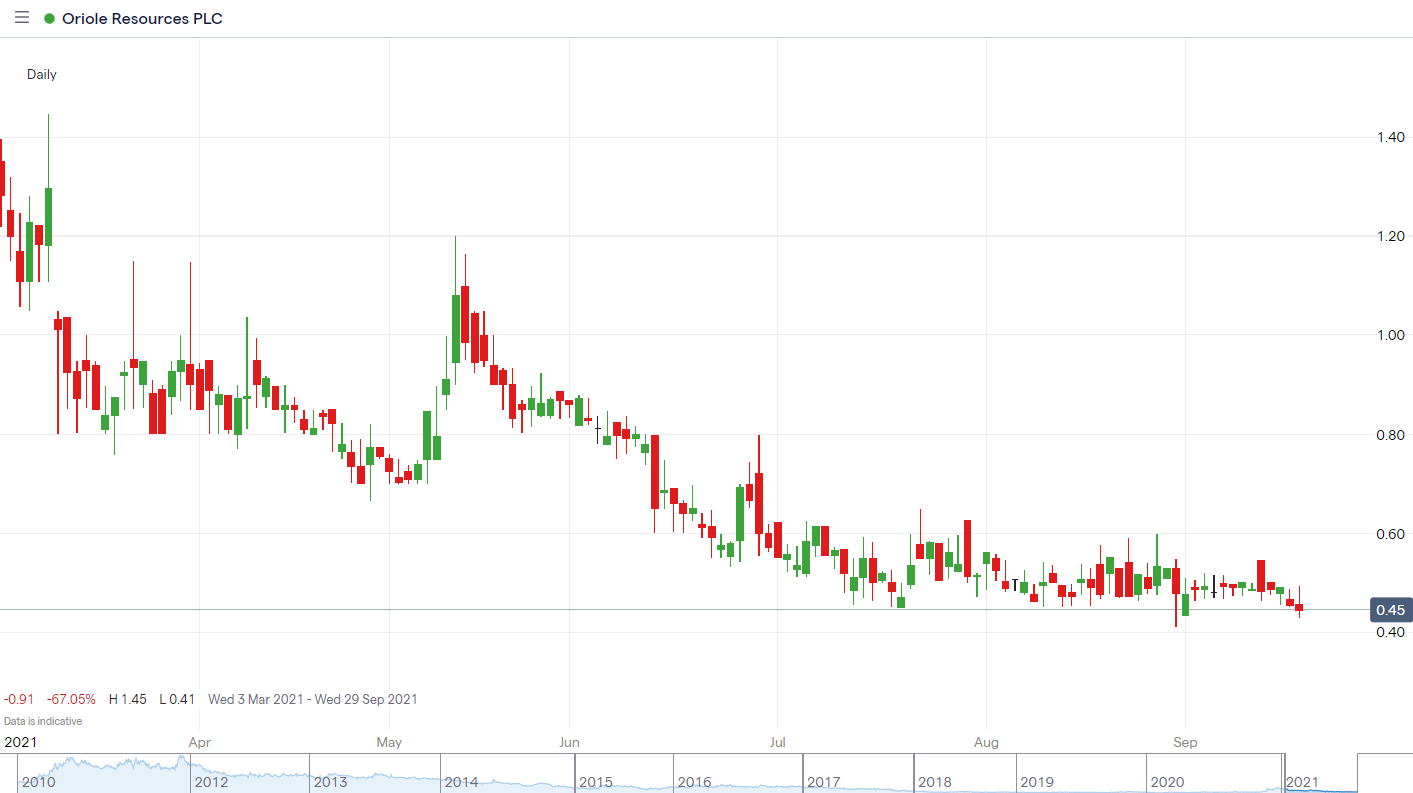Viewport: 1413px width, 793px height.
Task: Click the 0.45 current price label
Action: pos(1390,610)
